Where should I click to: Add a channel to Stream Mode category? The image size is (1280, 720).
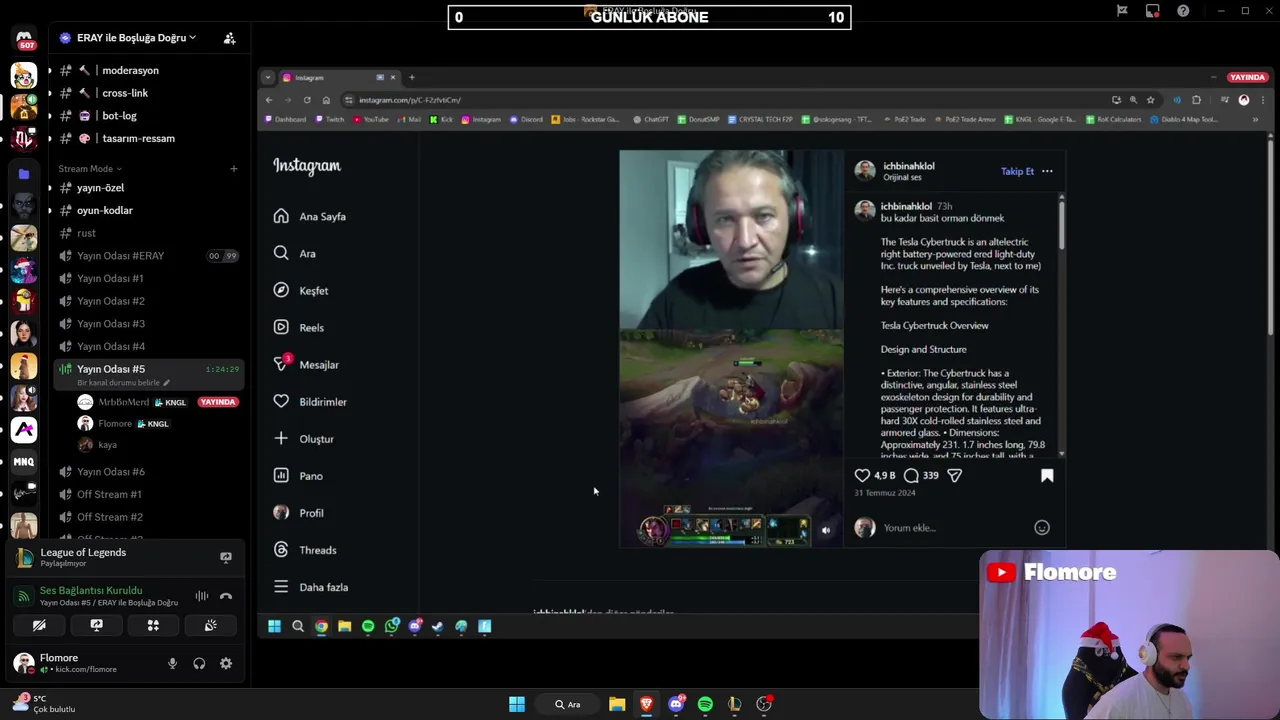[233, 168]
